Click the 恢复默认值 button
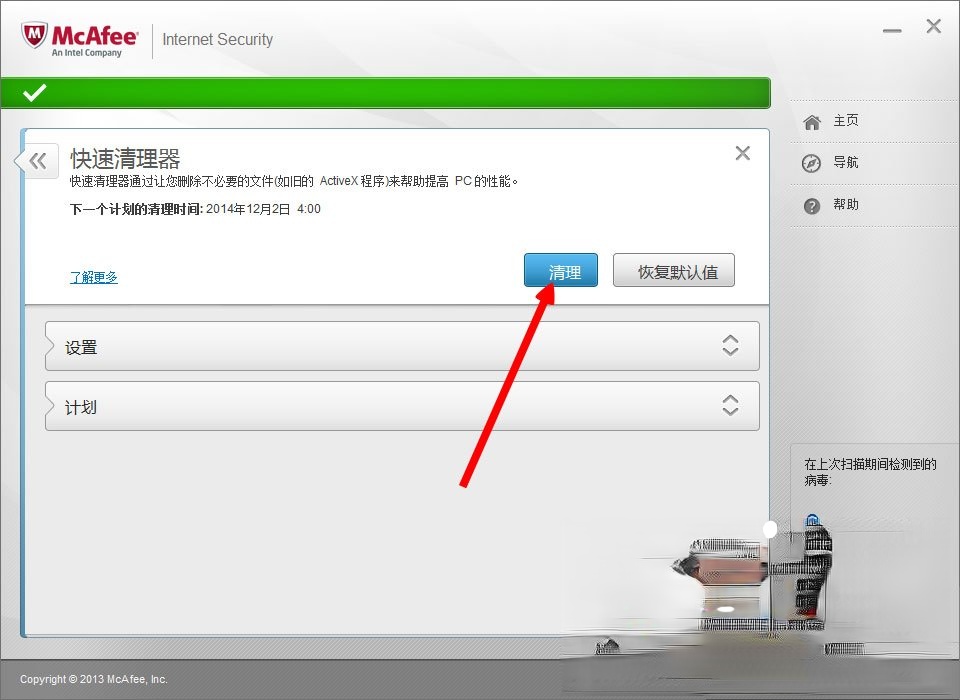This screenshot has width=960, height=700. pyautogui.click(x=674, y=270)
